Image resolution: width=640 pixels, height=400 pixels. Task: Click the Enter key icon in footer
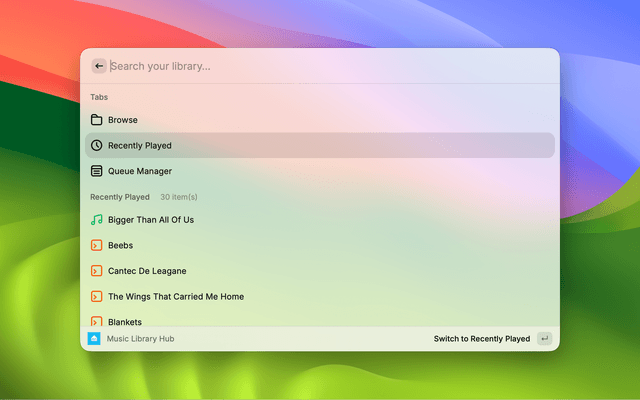[x=544, y=339]
